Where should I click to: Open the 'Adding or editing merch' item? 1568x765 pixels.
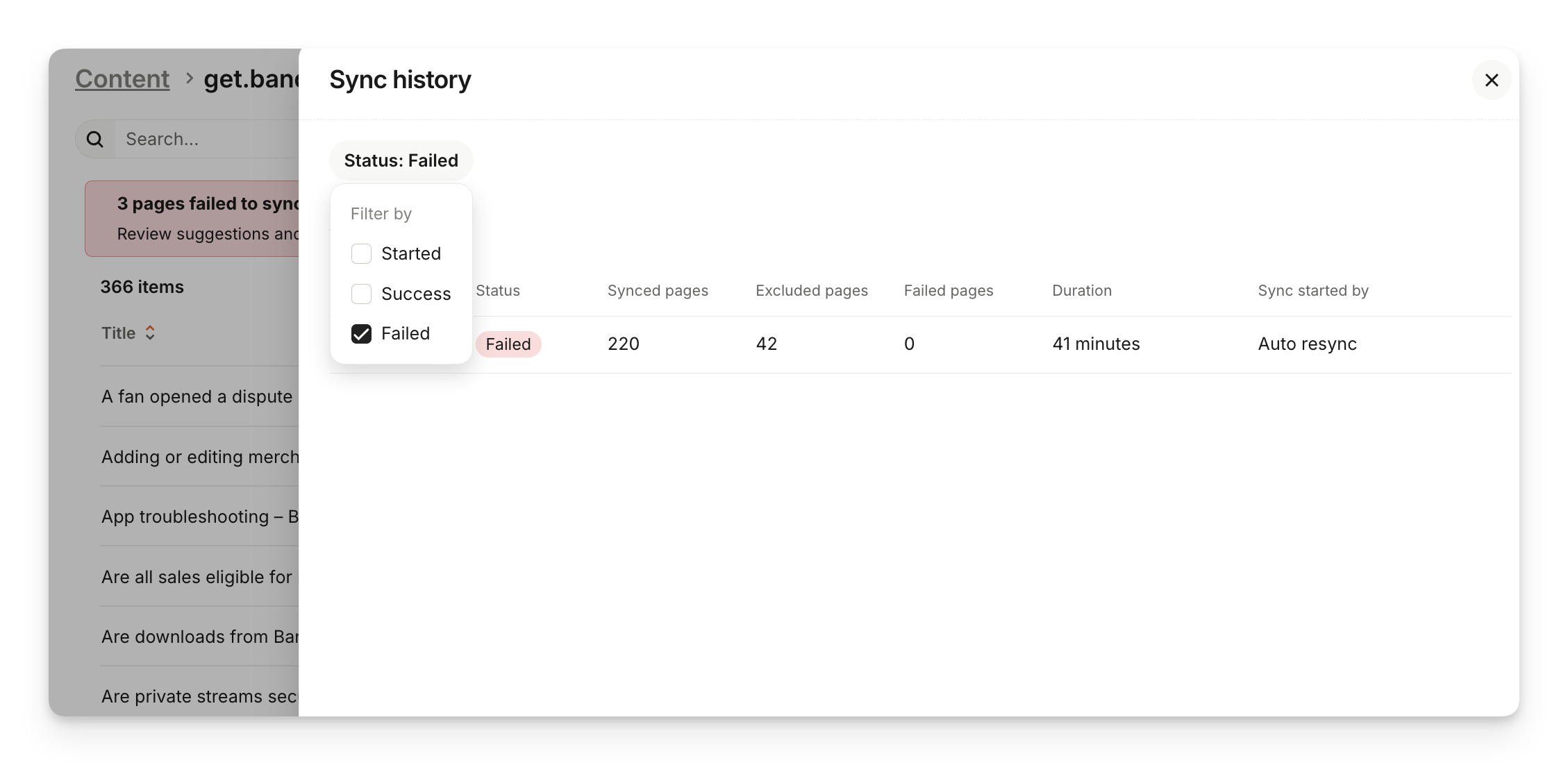click(200, 457)
